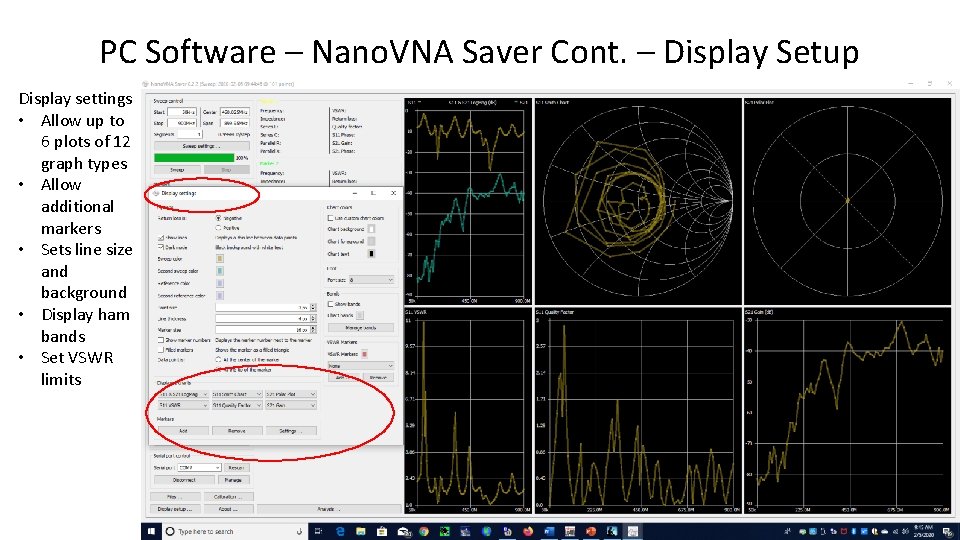Image resolution: width=960 pixels, height=540 pixels.
Task: Click the serial port Manage button
Action: coord(233,480)
